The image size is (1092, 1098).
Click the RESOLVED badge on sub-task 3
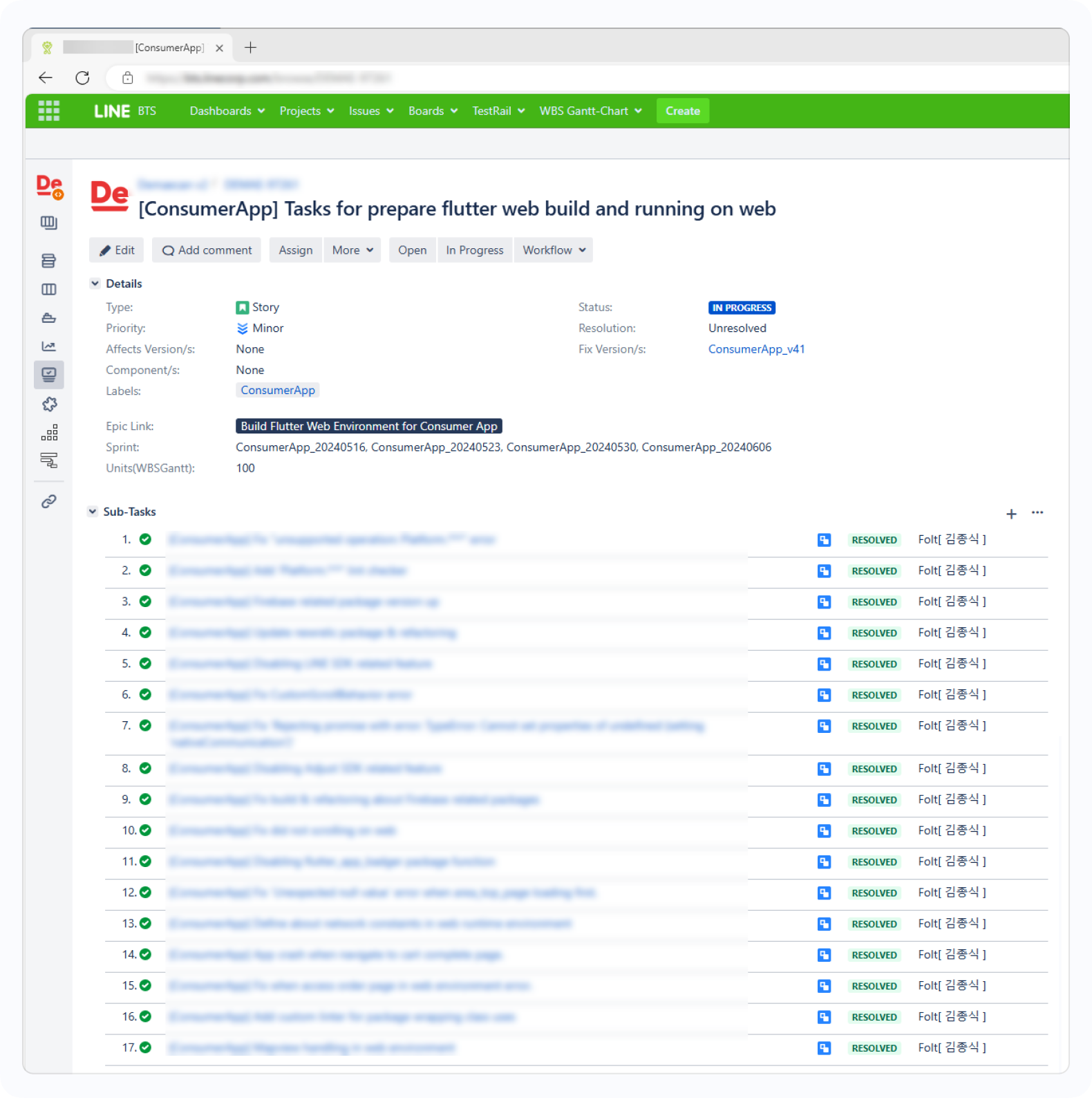(874, 602)
